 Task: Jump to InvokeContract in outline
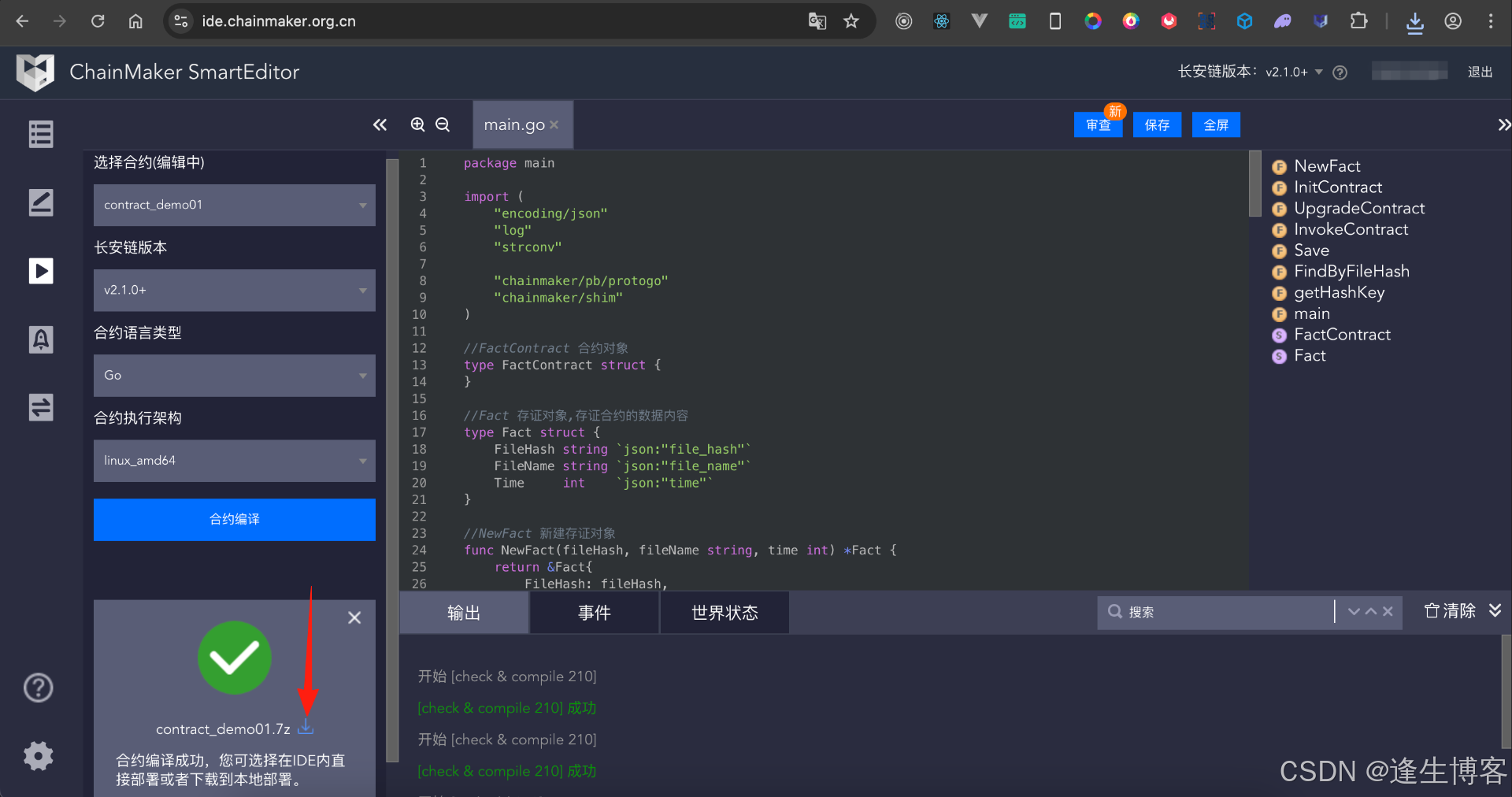(1351, 229)
